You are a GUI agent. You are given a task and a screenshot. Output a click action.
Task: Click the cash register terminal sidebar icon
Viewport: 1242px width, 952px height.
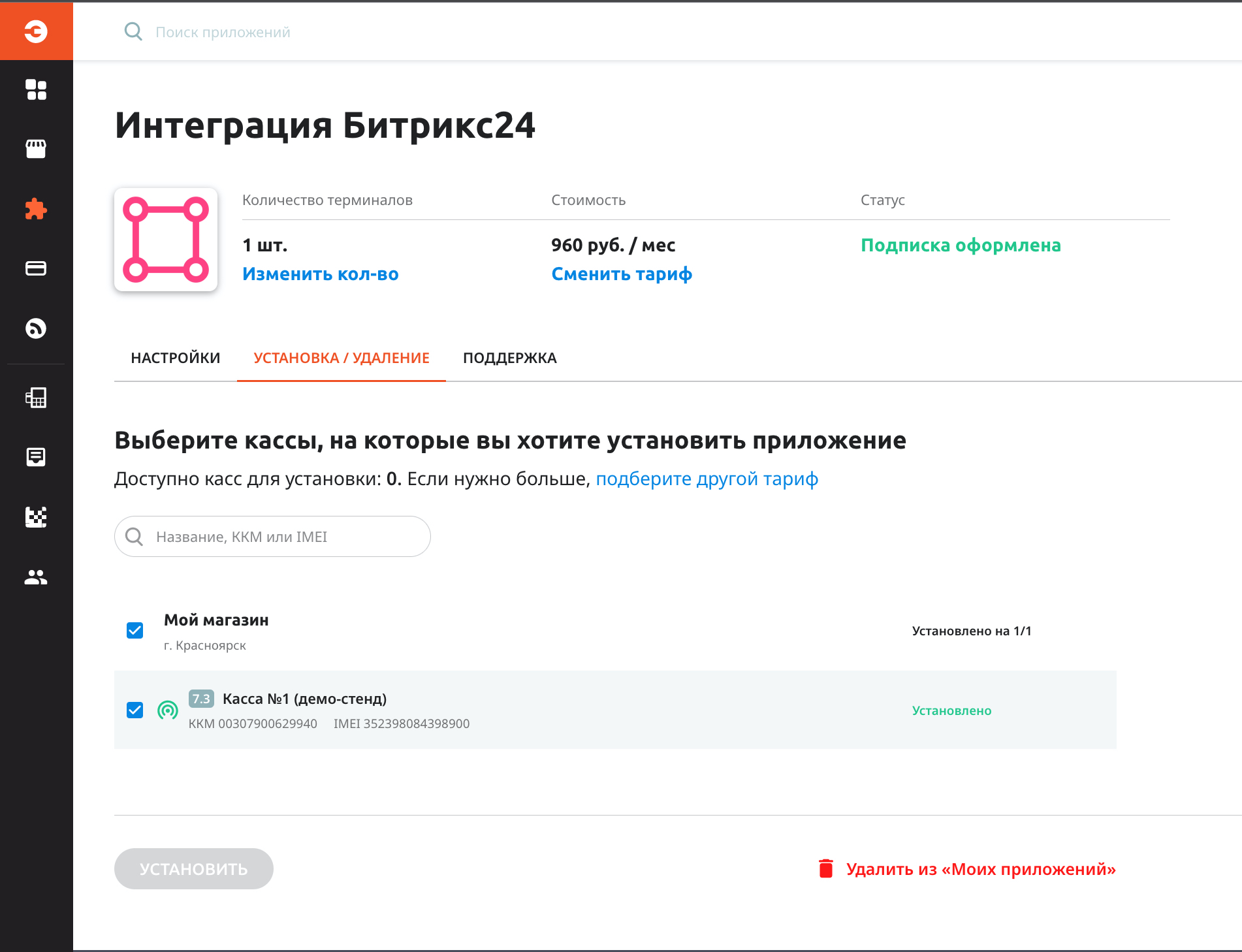pos(36,398)
